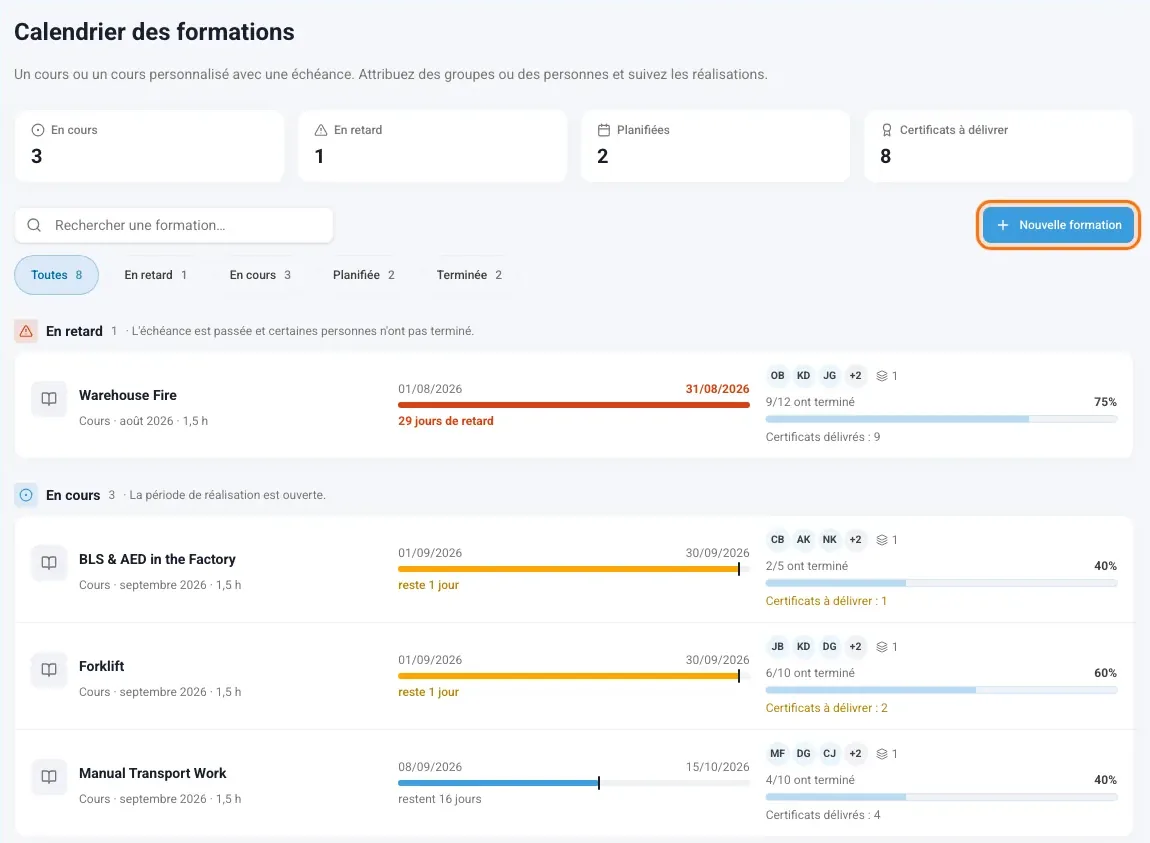
Task: Click "2/5 ont terminé" text
Action: (807, 566)
